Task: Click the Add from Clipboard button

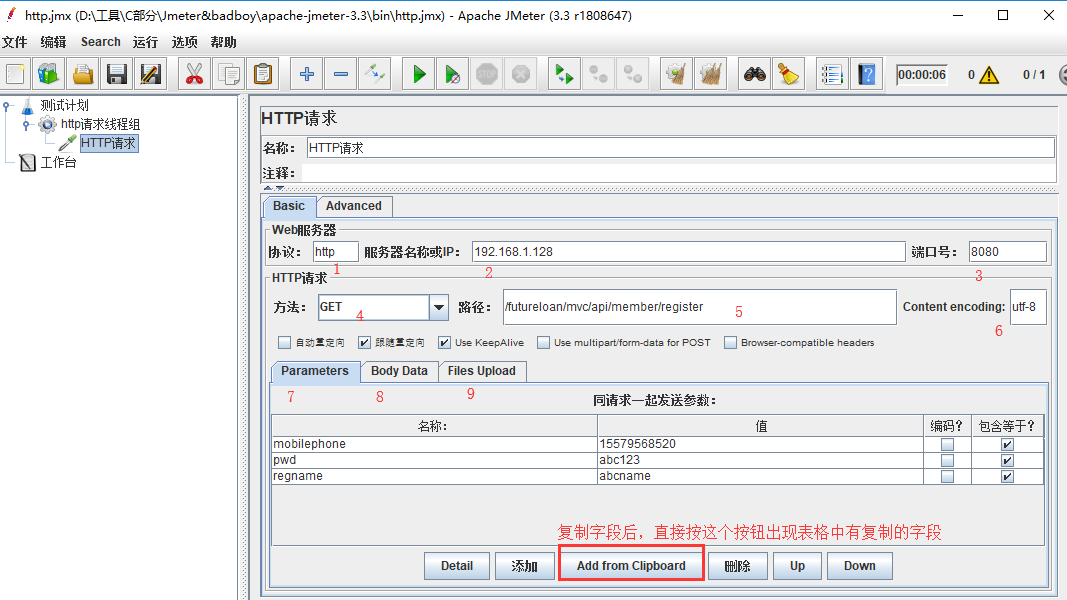Action: (631, 566)
